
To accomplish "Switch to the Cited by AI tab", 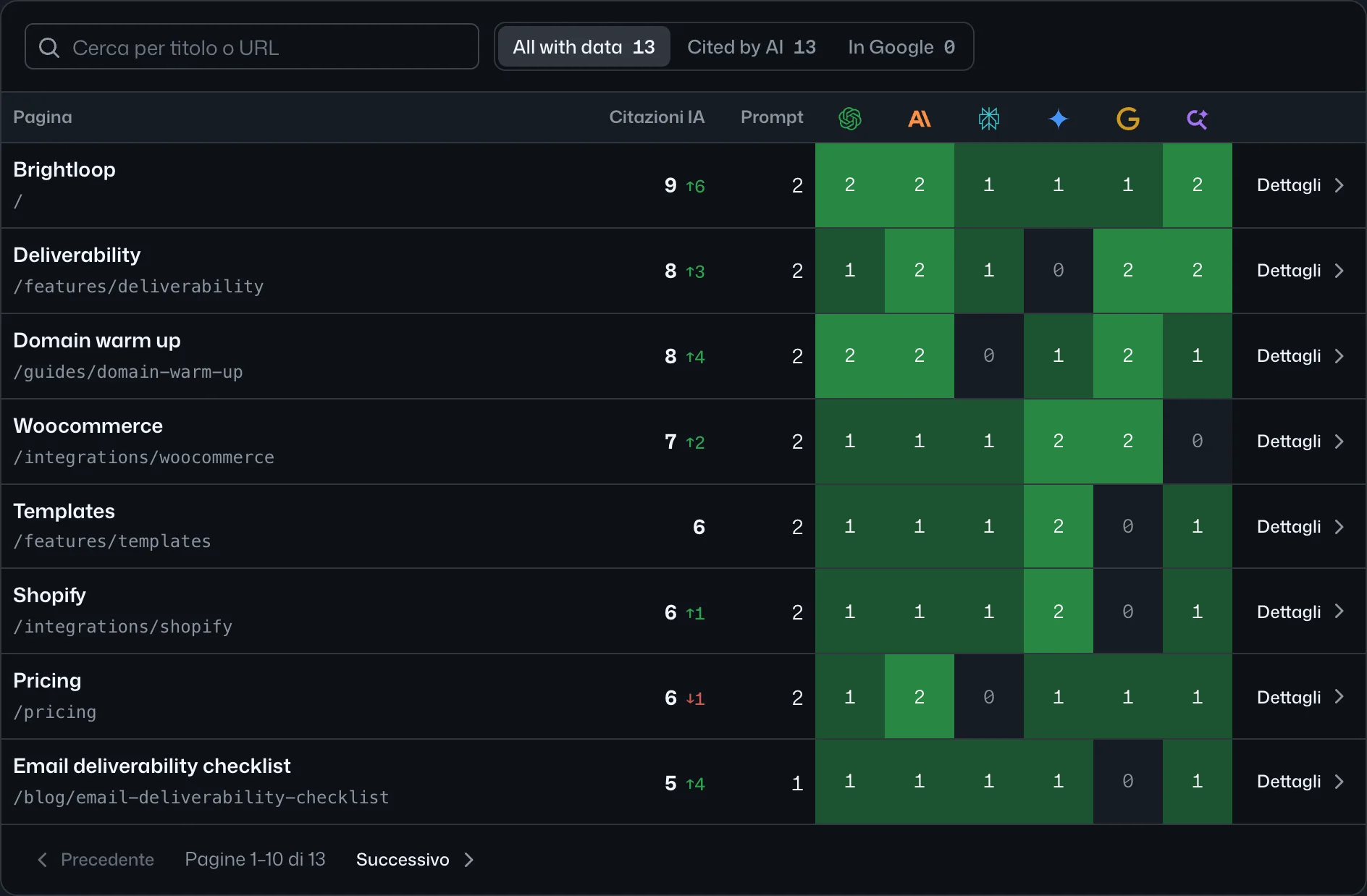I will point(752,47).
